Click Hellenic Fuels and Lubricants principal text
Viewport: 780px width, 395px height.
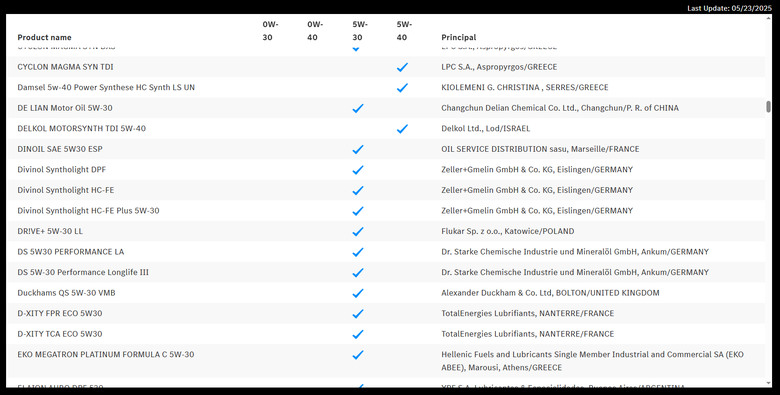(592, 361)
